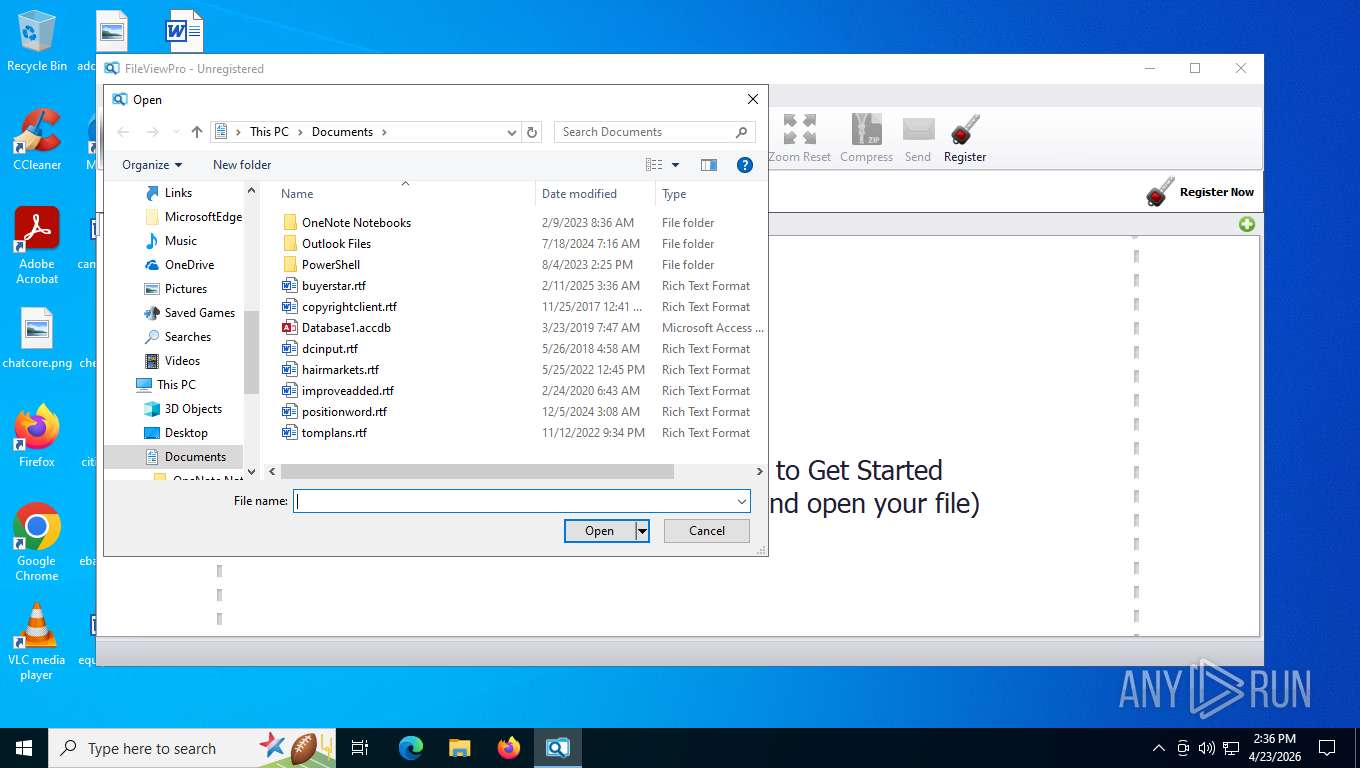Select the positionword.rtf file

[x=344, y=412]
